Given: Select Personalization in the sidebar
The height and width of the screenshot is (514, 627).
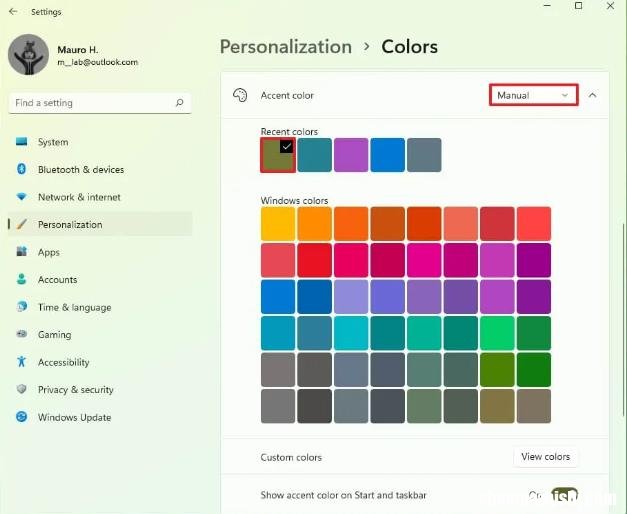Looking at the screenshot, I should point(100,224).
